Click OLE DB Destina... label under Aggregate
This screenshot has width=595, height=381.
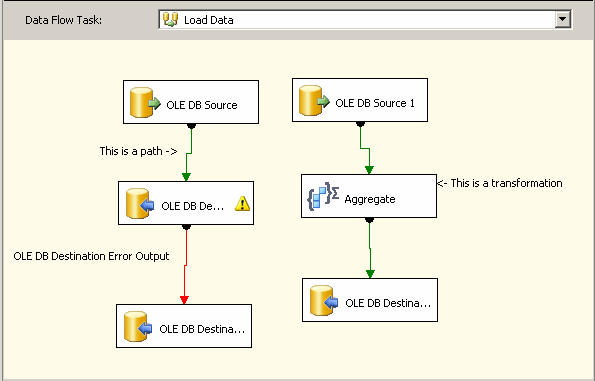[388, 303]
